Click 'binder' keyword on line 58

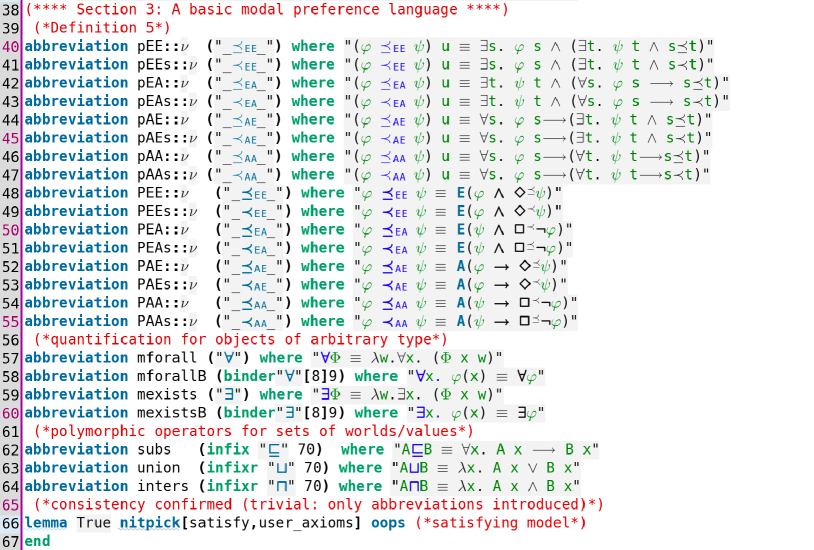coord(249,376)
